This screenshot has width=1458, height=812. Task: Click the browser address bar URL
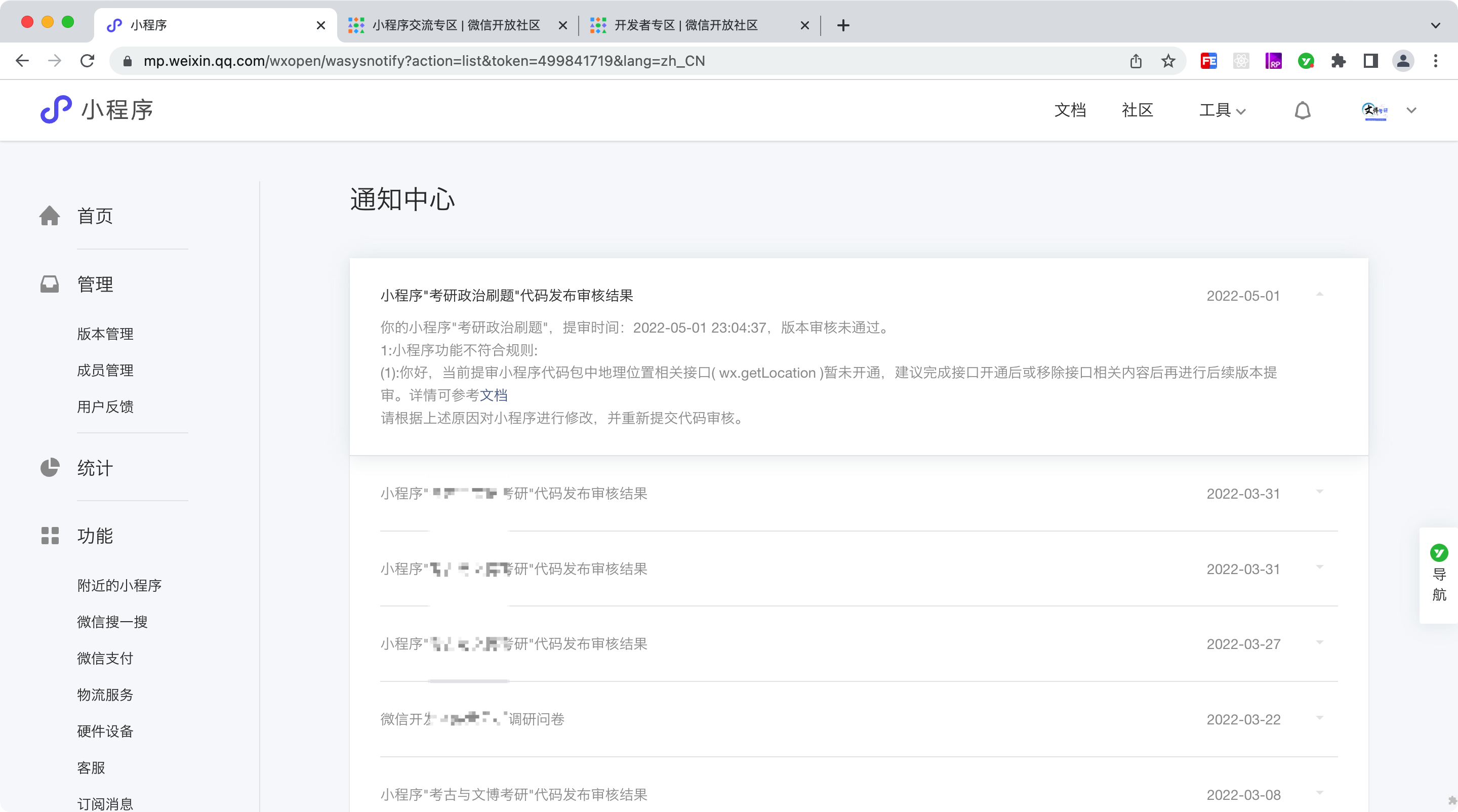coord(425,61)
